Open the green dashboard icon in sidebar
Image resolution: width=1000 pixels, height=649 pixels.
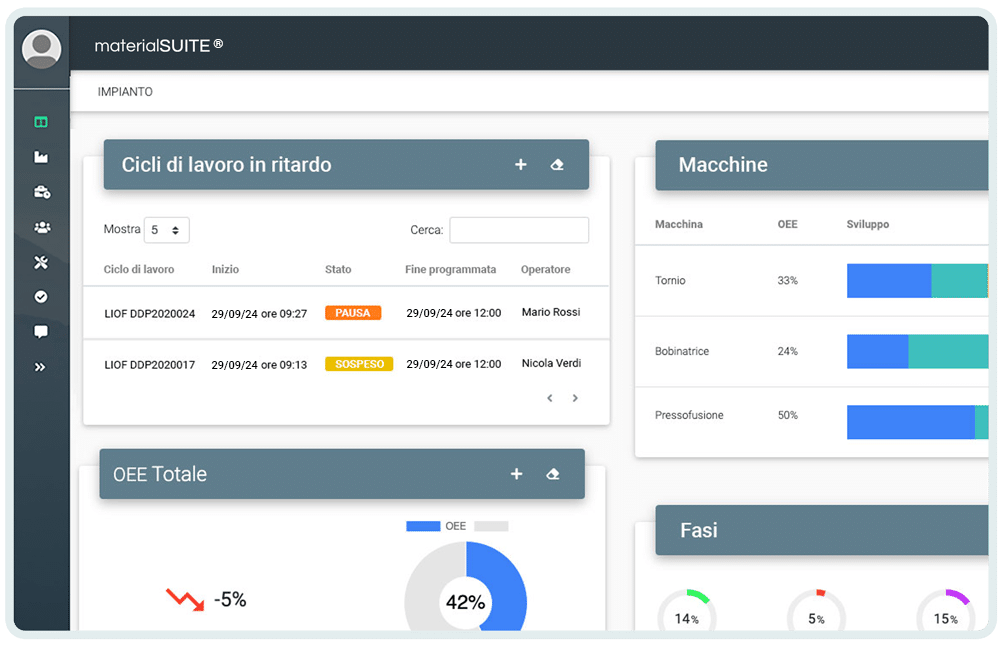[41, 122]
